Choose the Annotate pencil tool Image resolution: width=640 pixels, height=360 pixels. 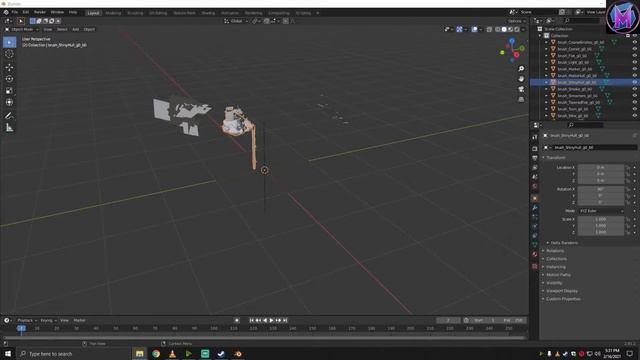pos(9,116)
